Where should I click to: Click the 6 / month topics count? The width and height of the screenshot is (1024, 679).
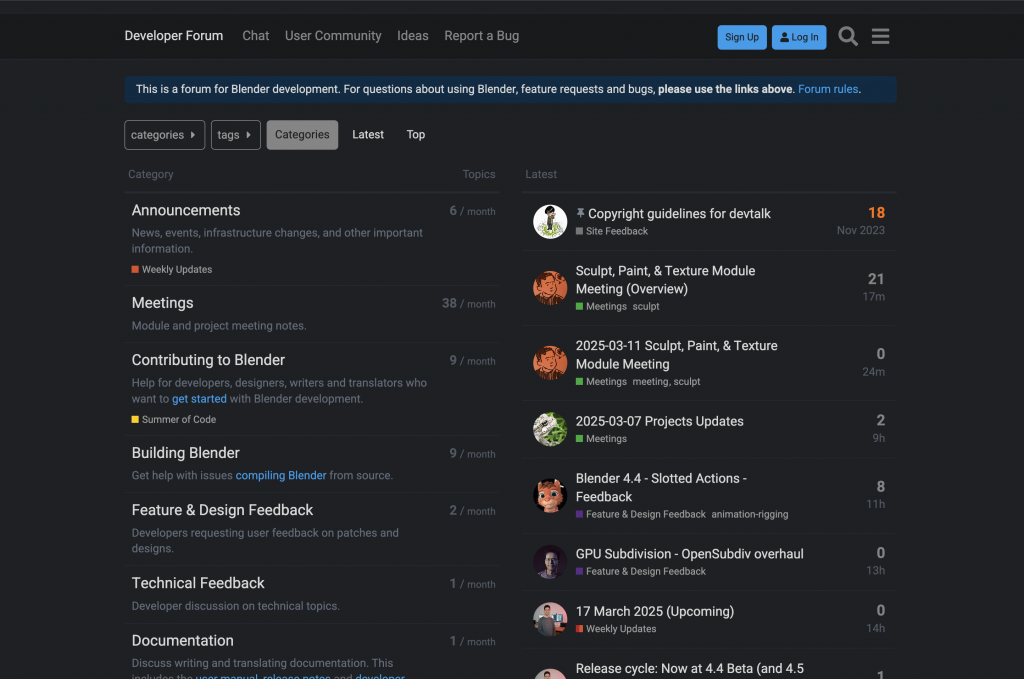click(472, 211)
